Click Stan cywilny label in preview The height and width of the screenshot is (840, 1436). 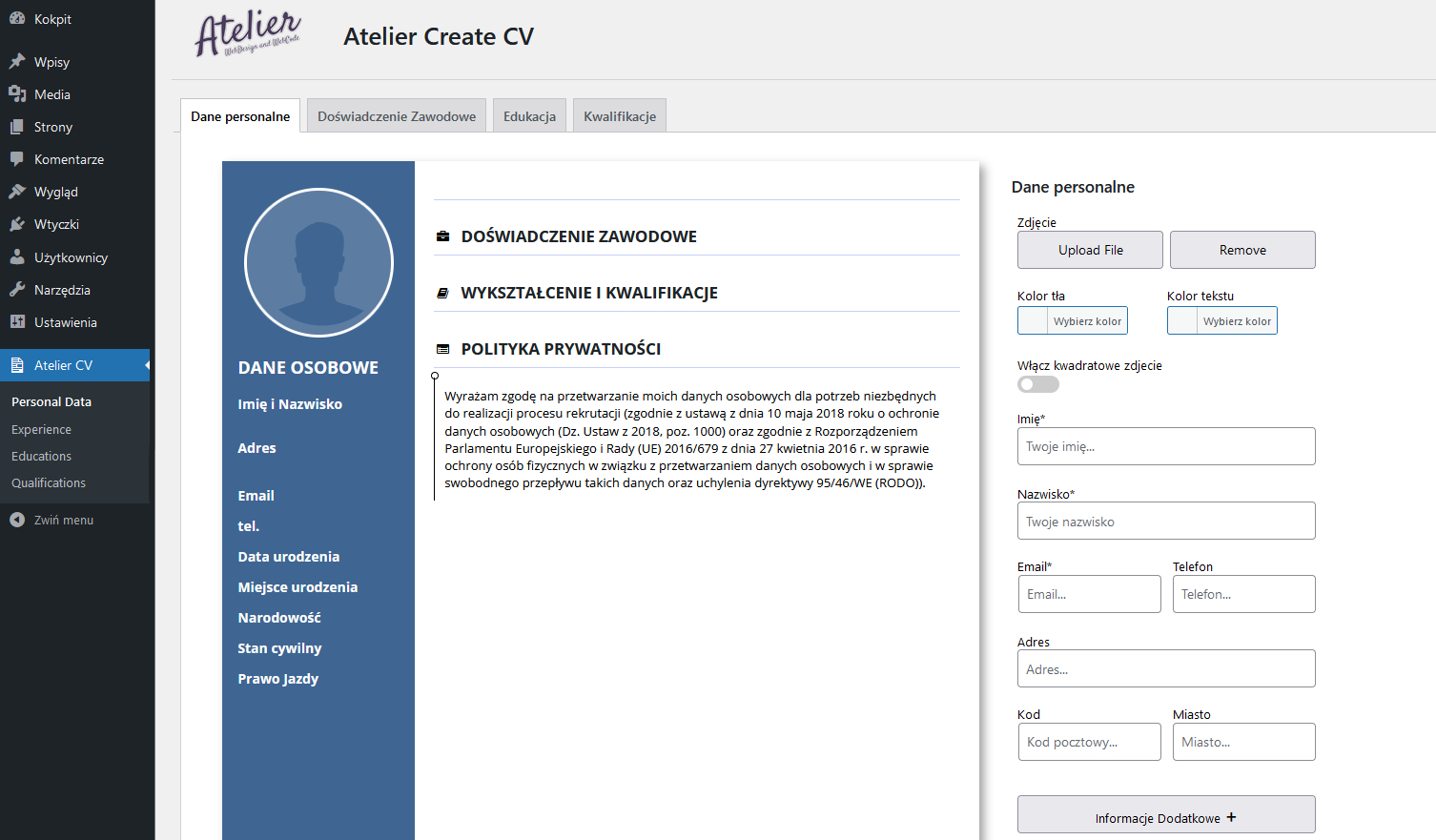279,648
